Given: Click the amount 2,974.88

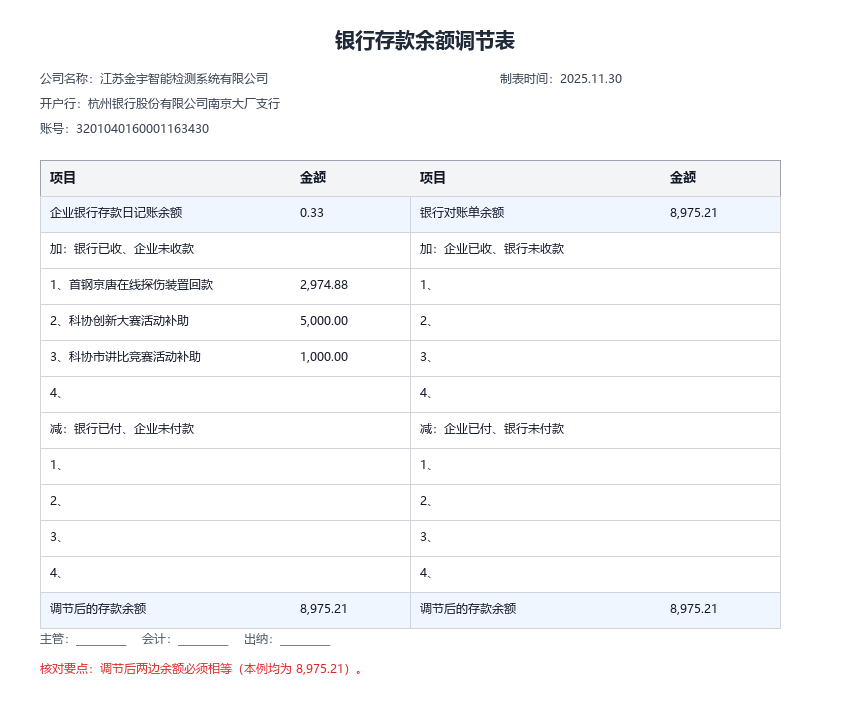Looking at the screenshot, I should pyautogui.click(x=324, y=285).
